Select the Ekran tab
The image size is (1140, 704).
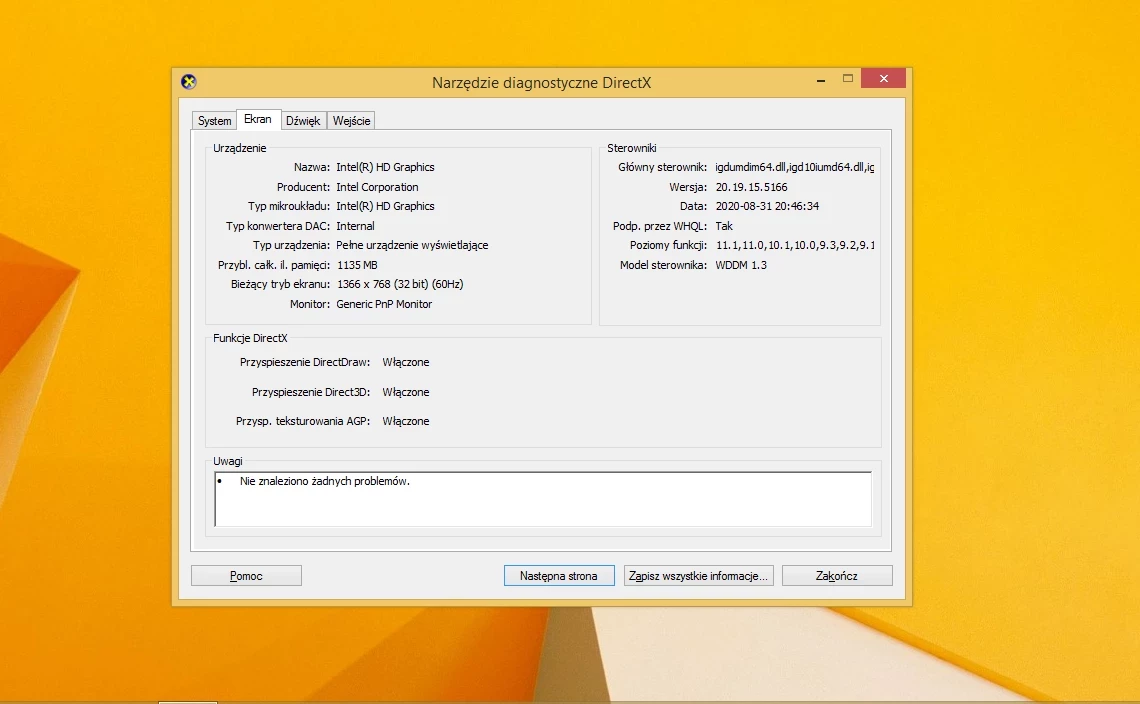pyautogui.click(x=258, y=119)
